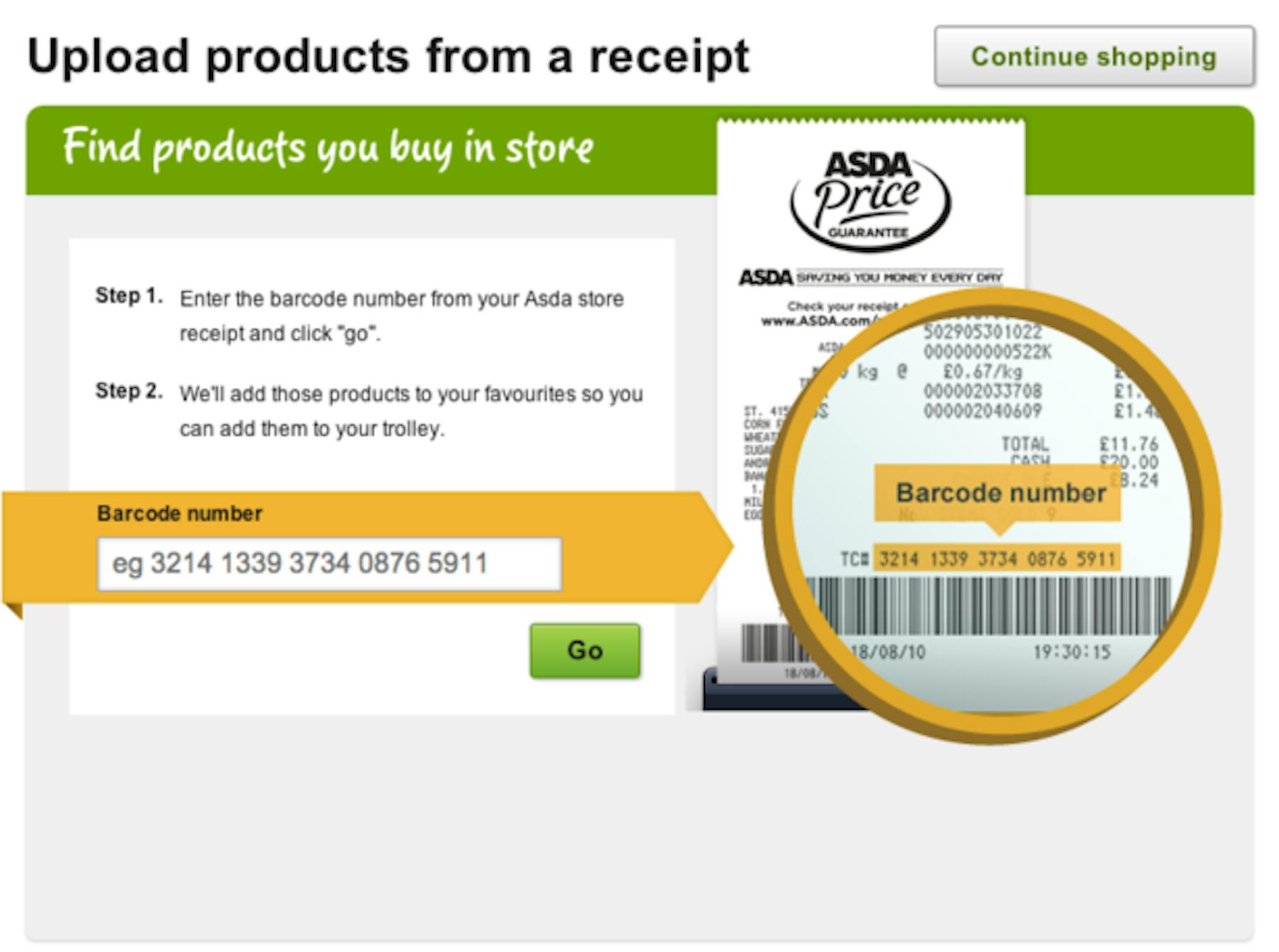Viewport: 1279px width, 952px height.
Task: Focus the Barcode number input field
Action: coord(330,564)
